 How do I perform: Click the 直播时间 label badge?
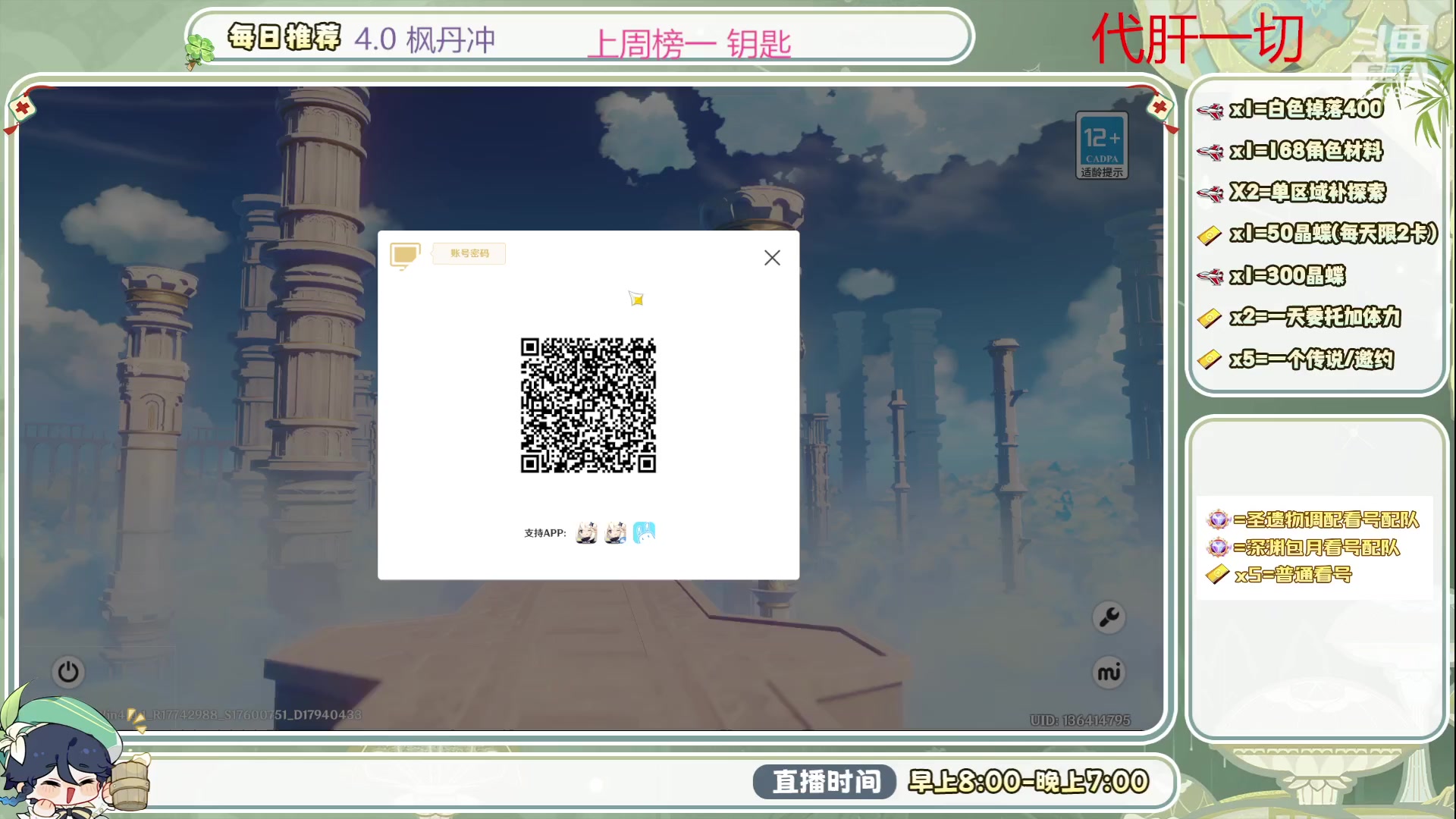pyautogui.click(x=825, y=781)
